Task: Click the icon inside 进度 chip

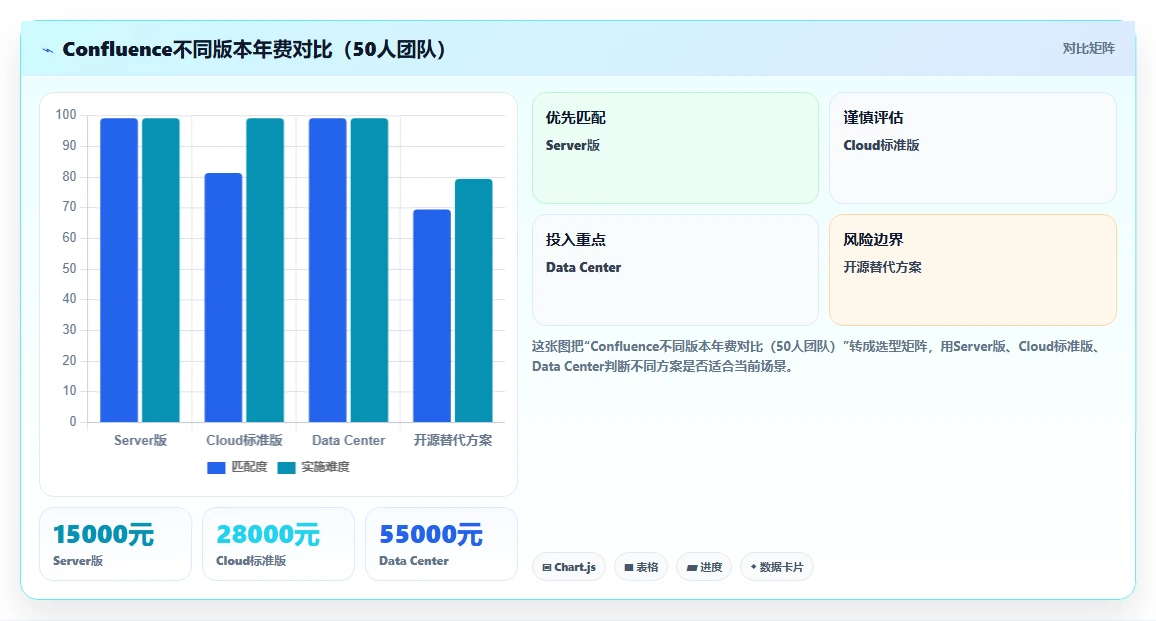Action: tap(692, 568)
